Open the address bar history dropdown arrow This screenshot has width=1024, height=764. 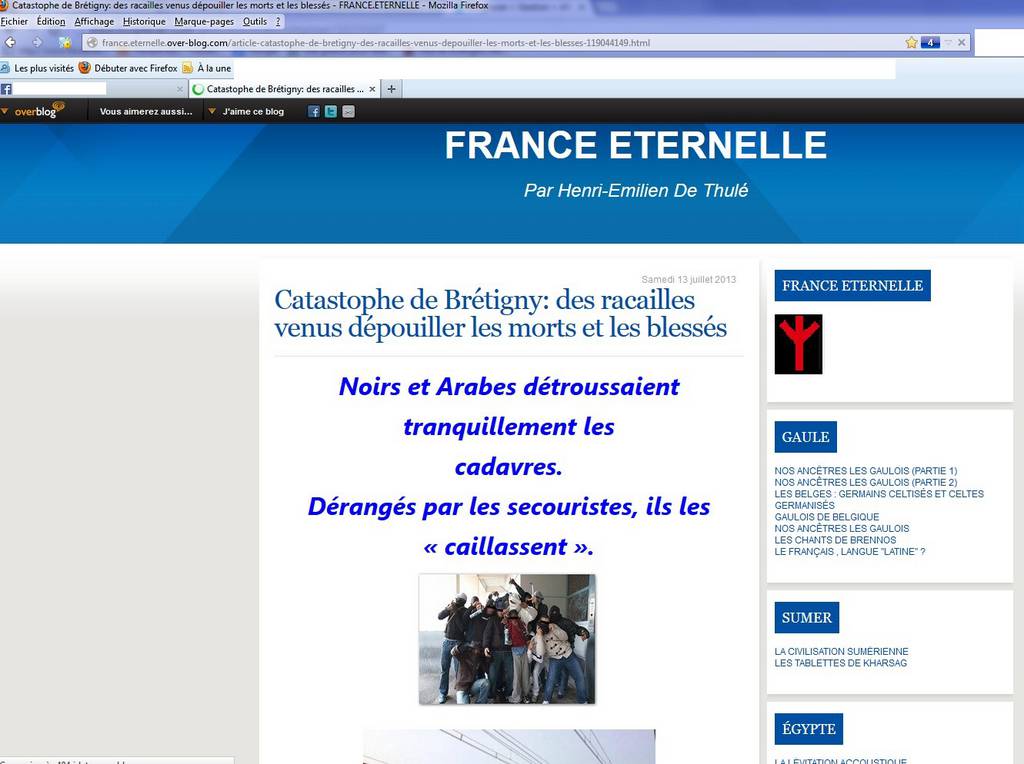point(948,42)
